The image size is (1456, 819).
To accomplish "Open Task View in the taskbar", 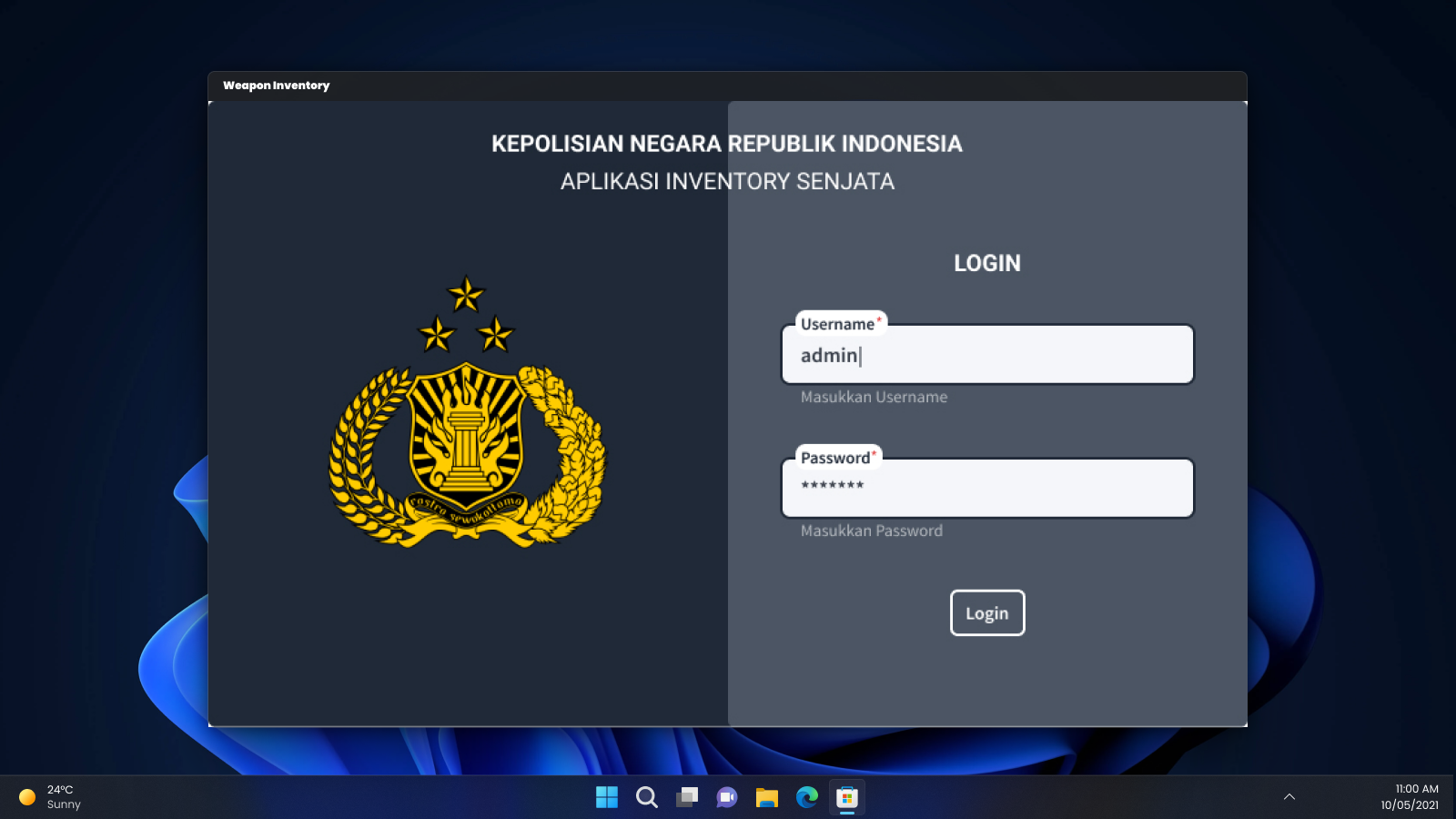I will pos(687,797).
